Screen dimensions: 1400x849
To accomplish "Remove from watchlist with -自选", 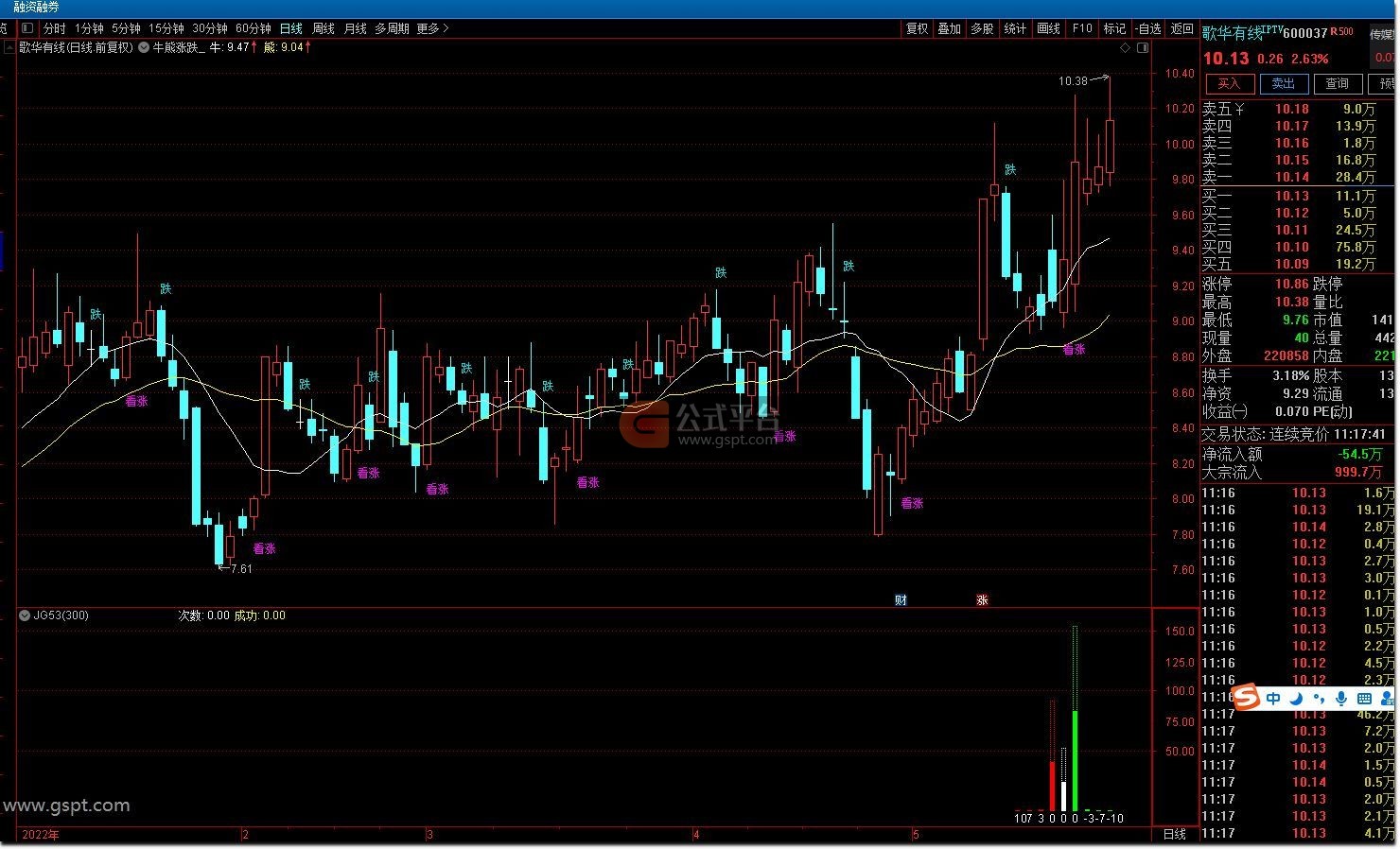I will 1147,28.
